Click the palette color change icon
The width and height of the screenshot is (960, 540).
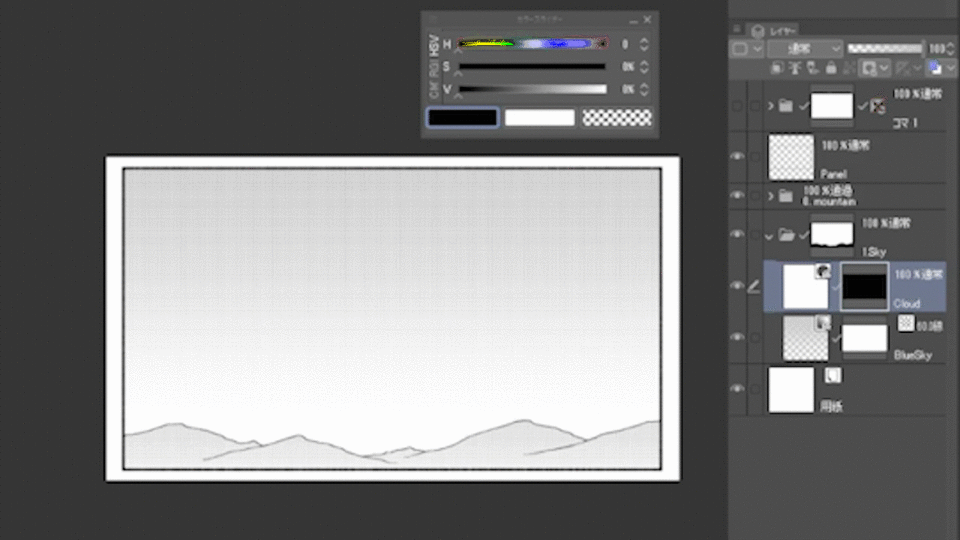tap(740, 48)
